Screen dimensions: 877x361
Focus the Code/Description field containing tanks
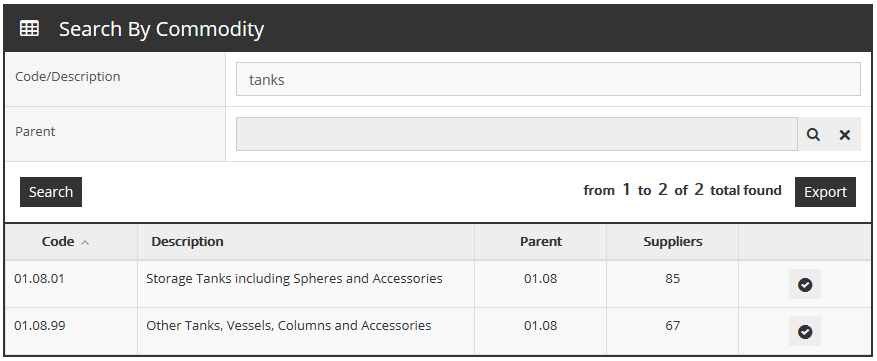pyautogui.click(x=548, y=79)
